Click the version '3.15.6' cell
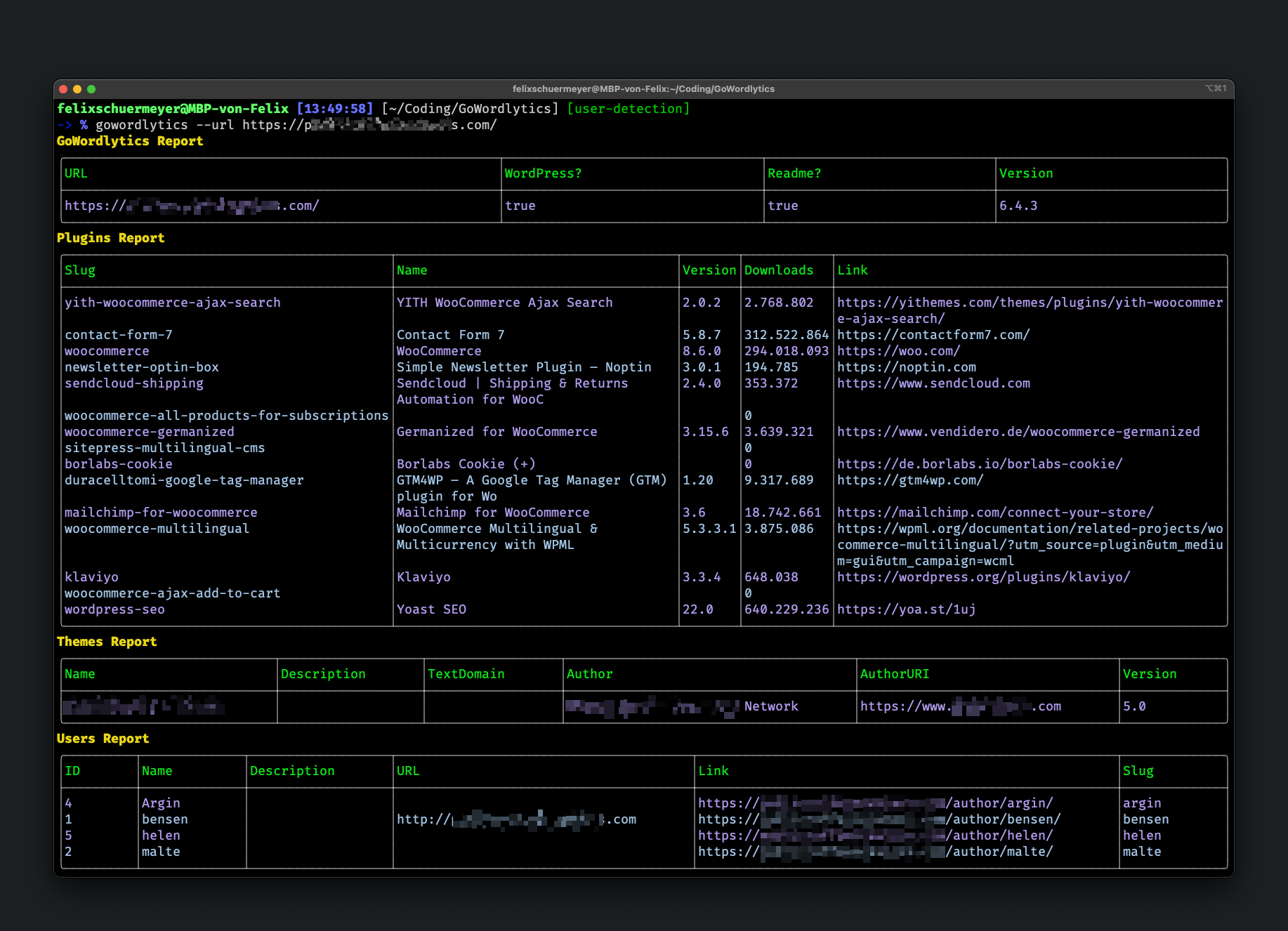Screen dimensions: 1288x931 pos(706,432)
